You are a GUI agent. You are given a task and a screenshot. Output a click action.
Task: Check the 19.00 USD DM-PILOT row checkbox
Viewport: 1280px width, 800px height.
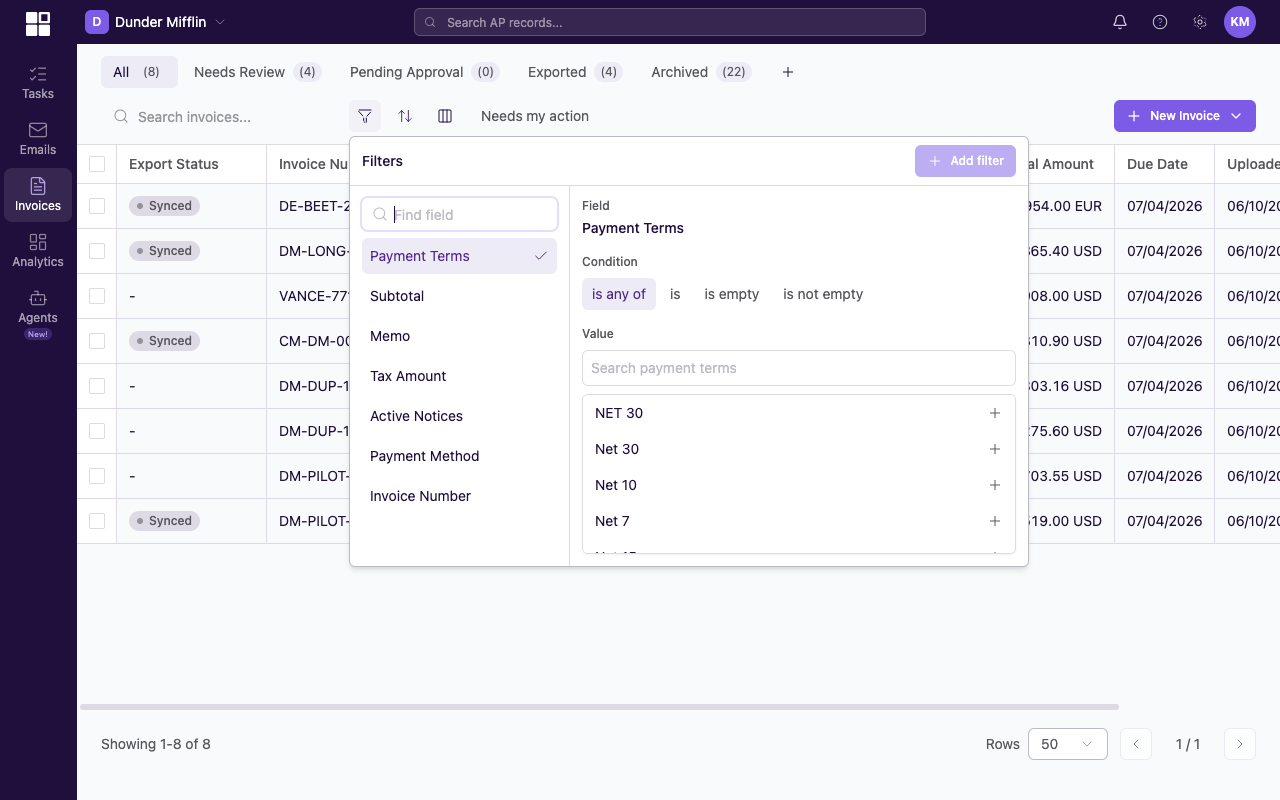97,521
